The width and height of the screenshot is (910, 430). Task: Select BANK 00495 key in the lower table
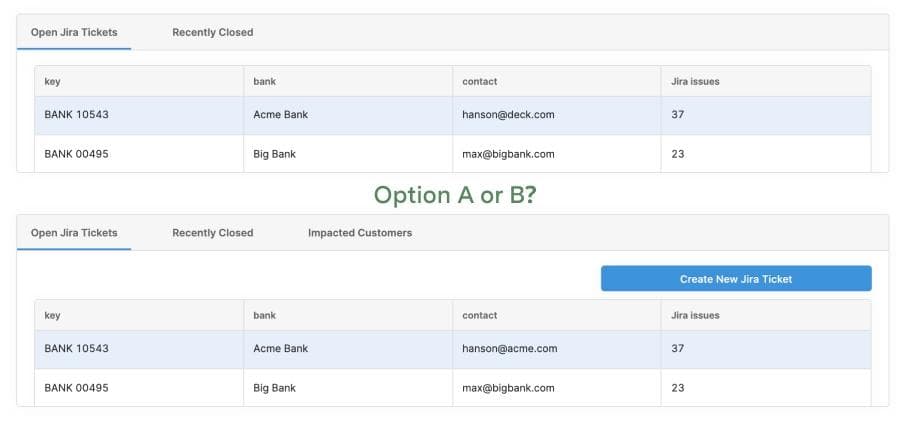(77, 388)
